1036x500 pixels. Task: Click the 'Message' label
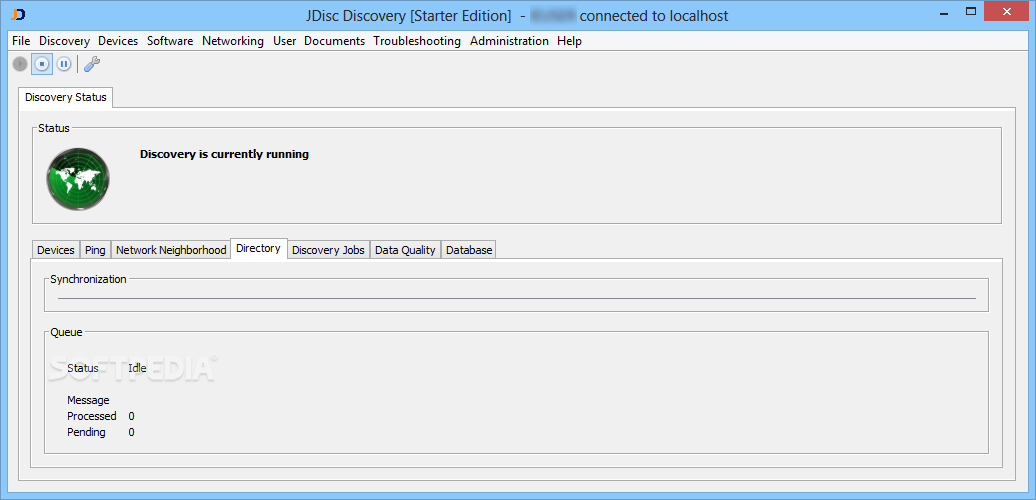pyautogui.click(x=88, y=400)
